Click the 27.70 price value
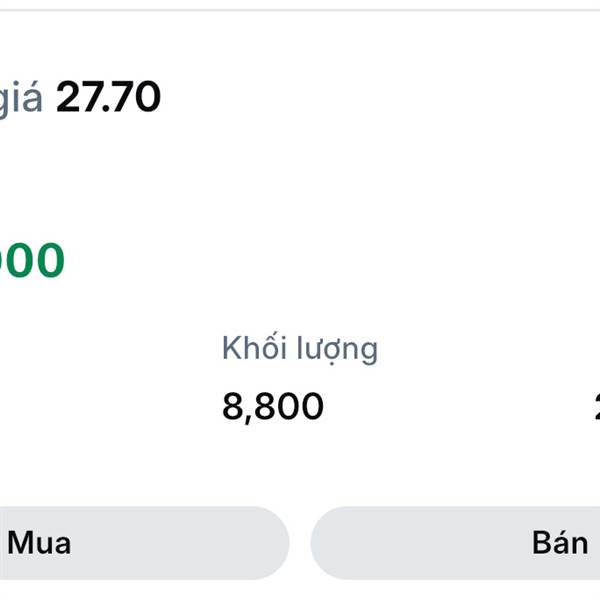Viewport: 600px width, 600px height. (108, 98)
